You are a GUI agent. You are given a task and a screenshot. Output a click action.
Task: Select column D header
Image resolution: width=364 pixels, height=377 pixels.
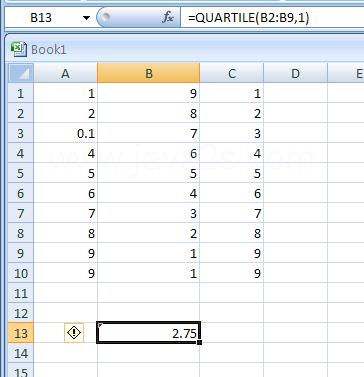coord(295,73)
